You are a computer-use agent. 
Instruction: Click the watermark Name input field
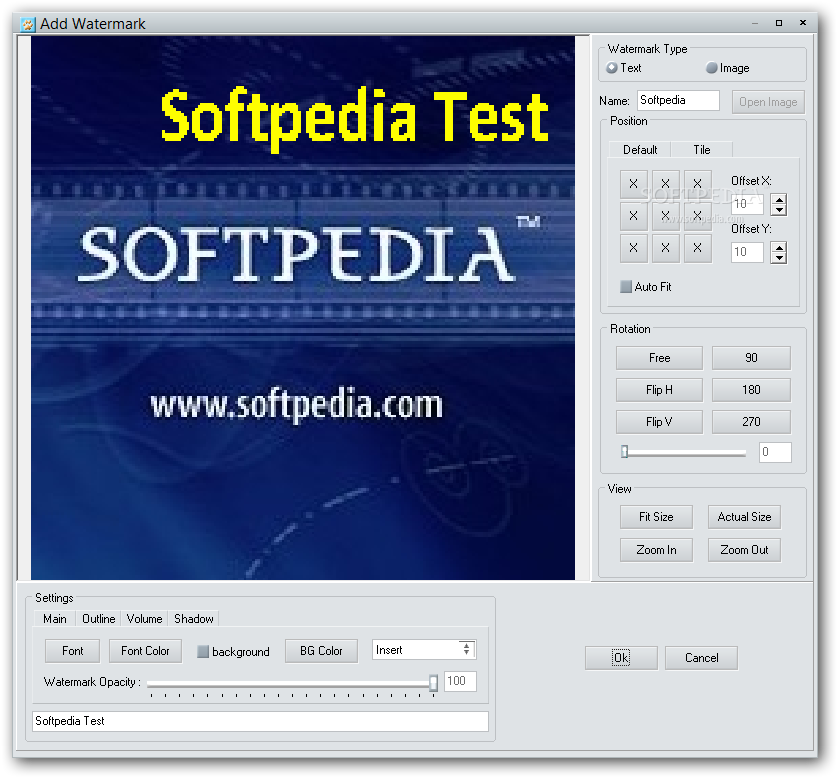[678, 100]
